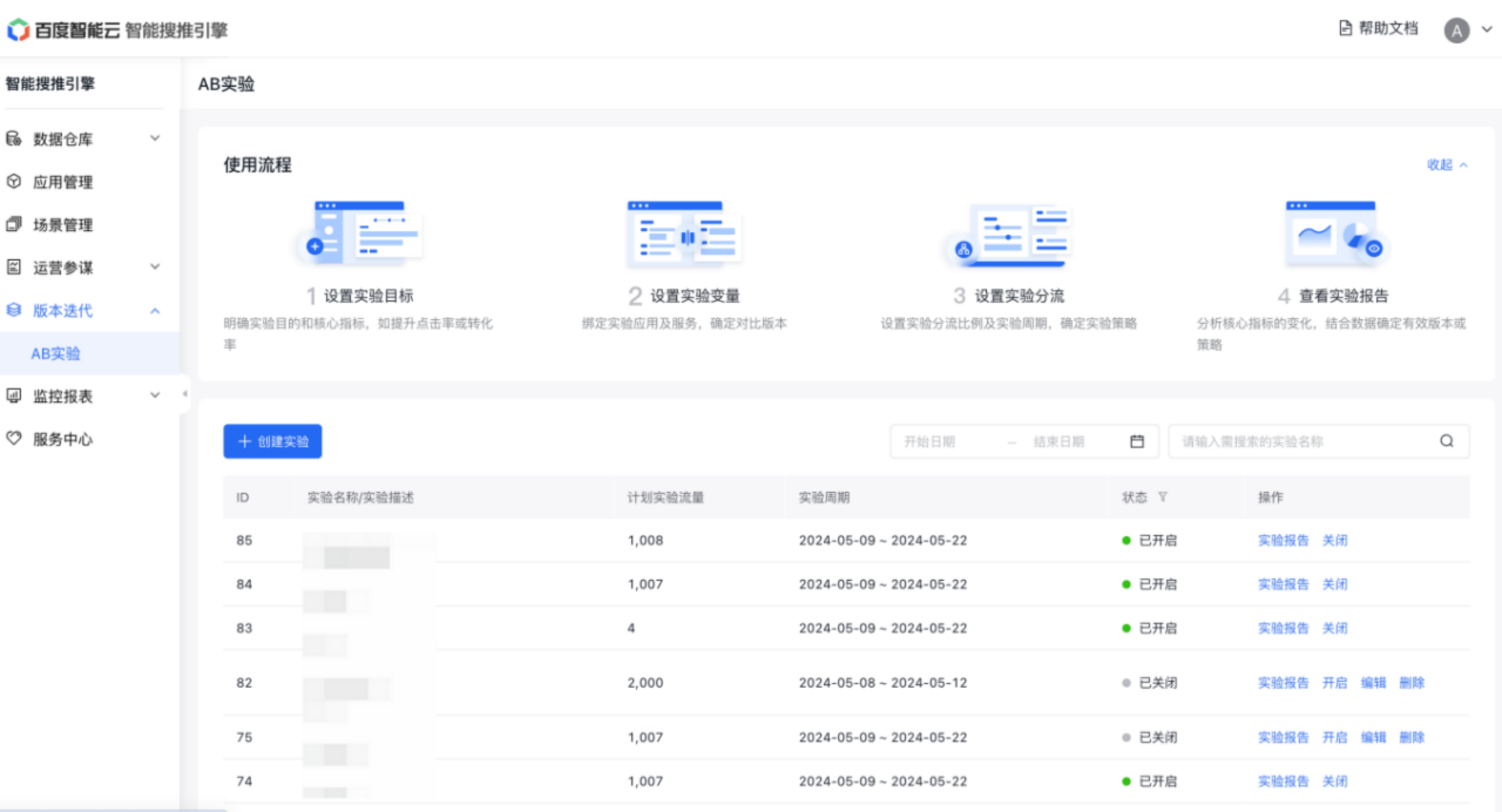Screen dimensions: 1502x812
Task: Click the 创建实验 button
Action: (272, 441)
